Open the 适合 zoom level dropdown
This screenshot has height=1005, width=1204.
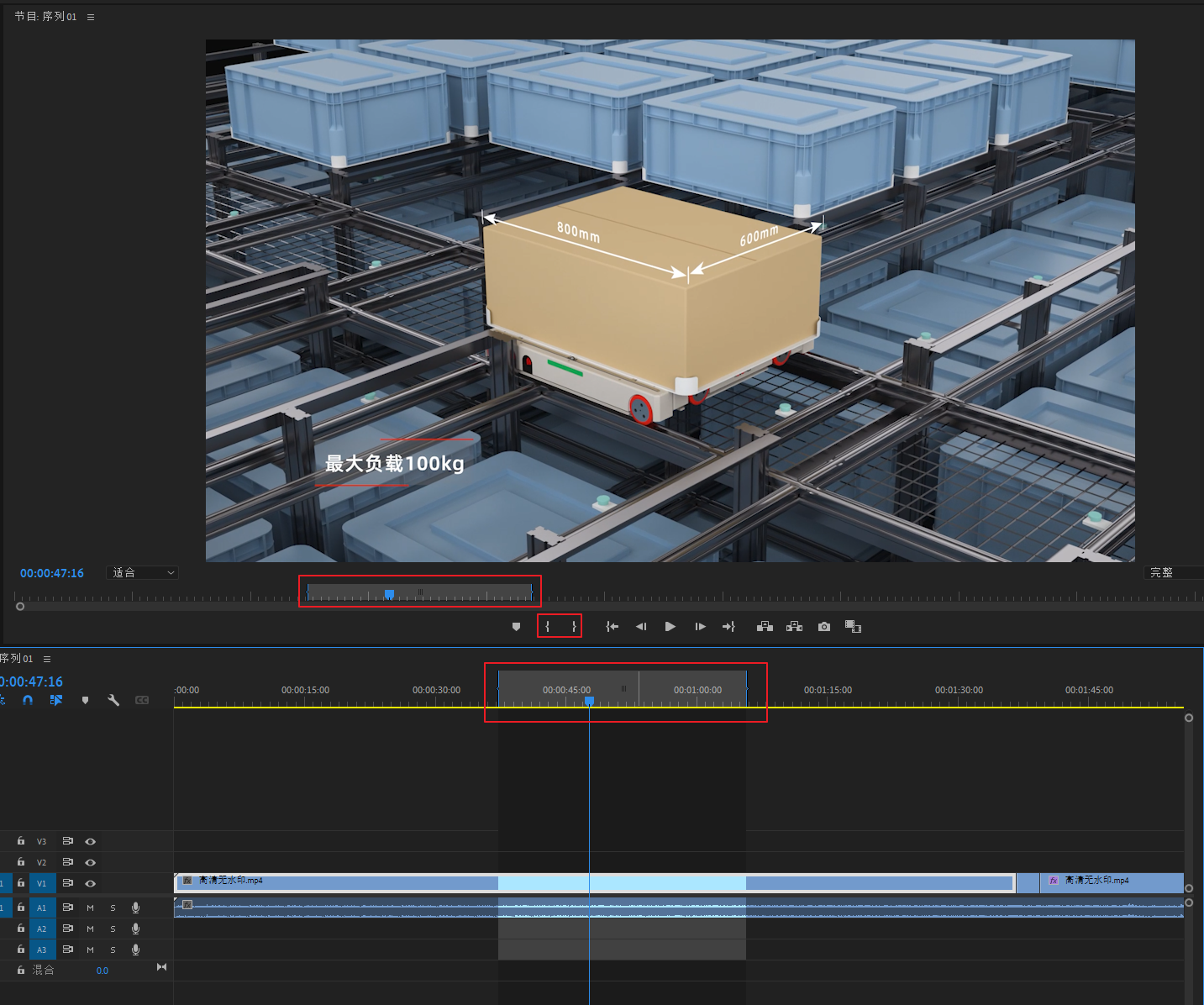[x=144, y=573]
